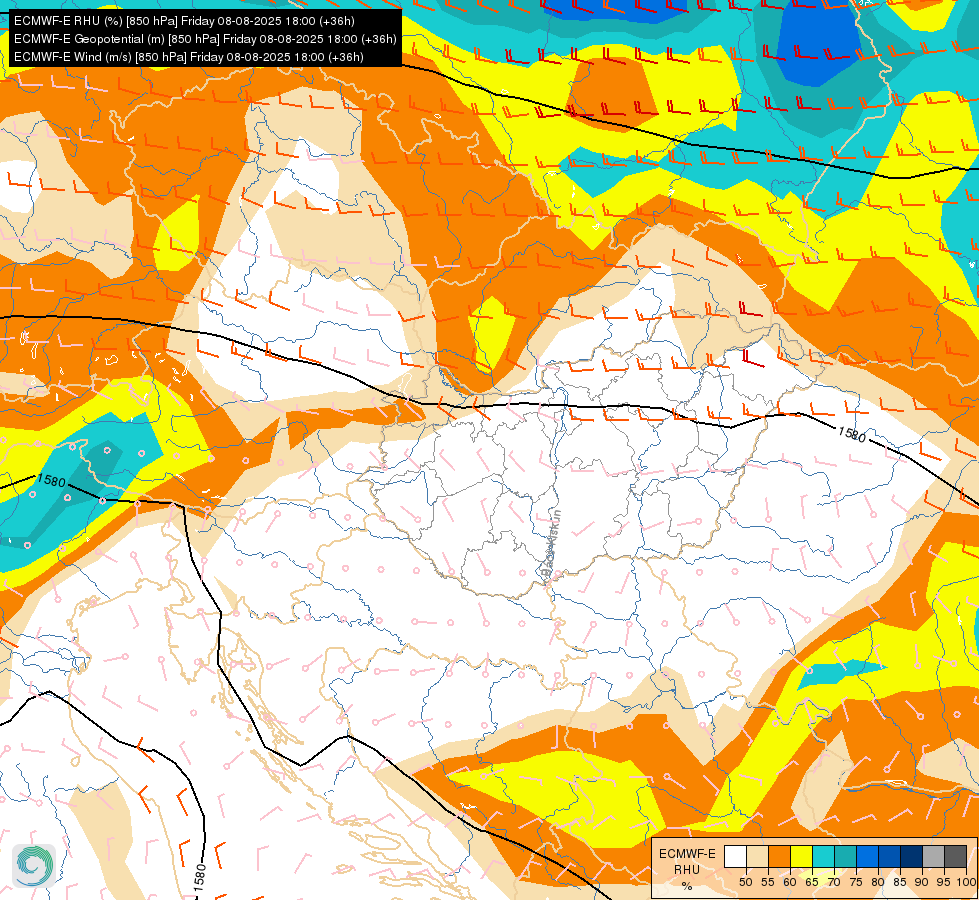Click the legend tick label 95
Screen dimensions: 979x900
(x=944, y=882)
